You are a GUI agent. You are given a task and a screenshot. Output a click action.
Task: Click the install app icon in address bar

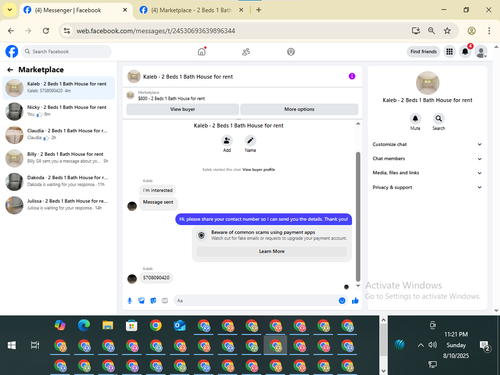pyautogui.click(x=416, y=31)
